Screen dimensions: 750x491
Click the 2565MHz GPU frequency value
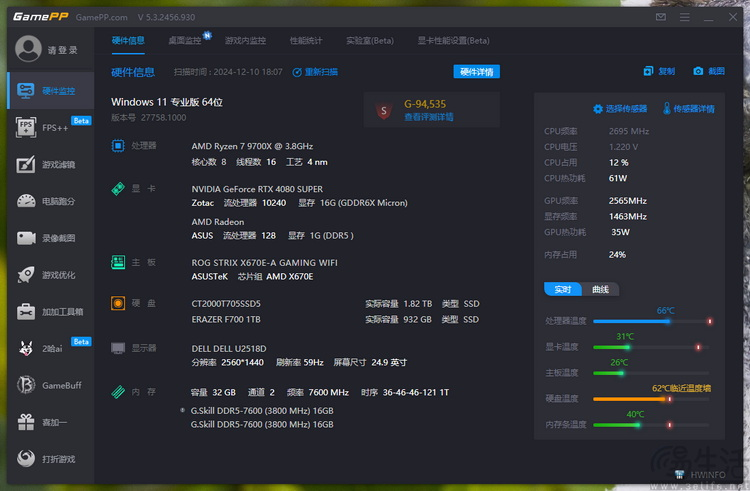click(x=628, y=200)
